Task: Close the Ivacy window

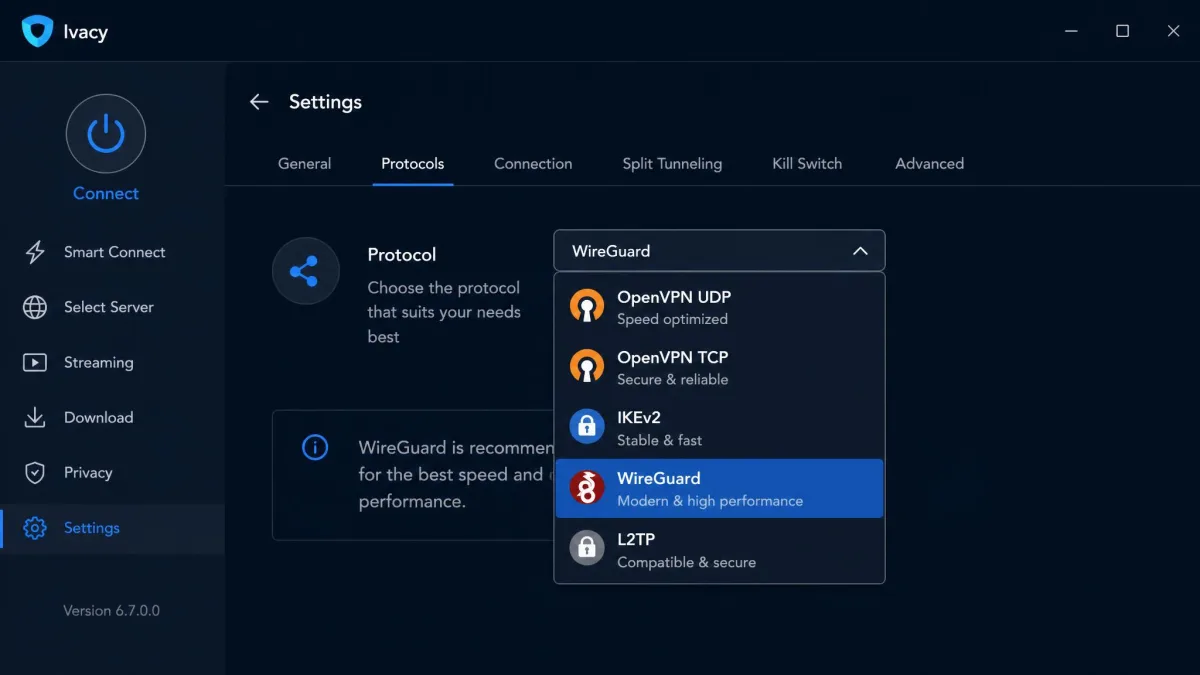Action: click(1174, 31)
